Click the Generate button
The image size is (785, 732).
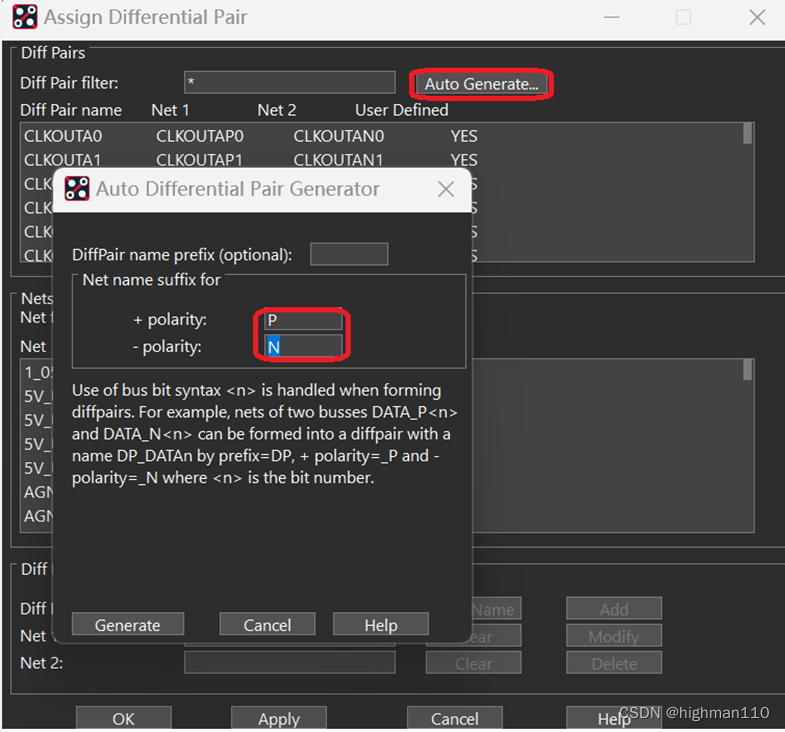127,625
